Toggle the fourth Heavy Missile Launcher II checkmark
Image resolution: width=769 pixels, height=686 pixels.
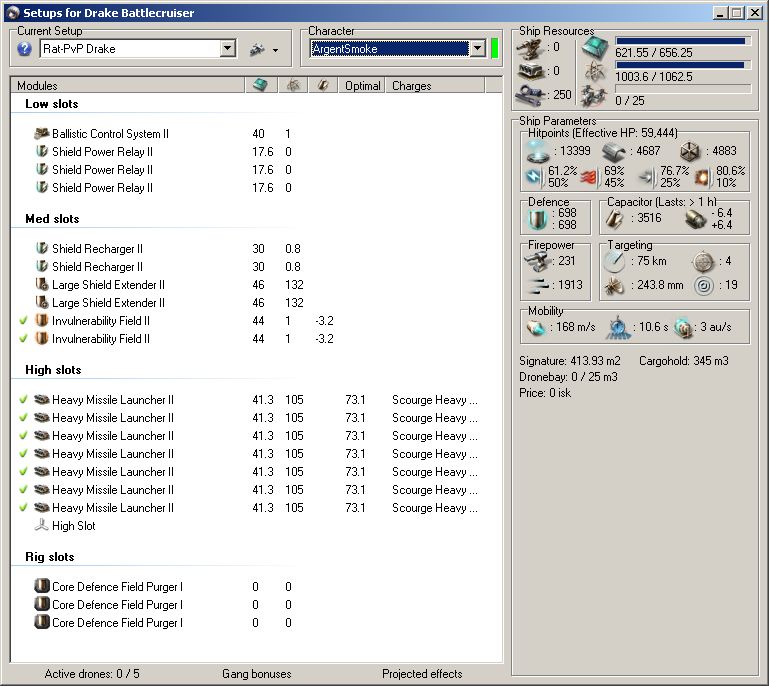pyautogui.click(x=23, y=454)
